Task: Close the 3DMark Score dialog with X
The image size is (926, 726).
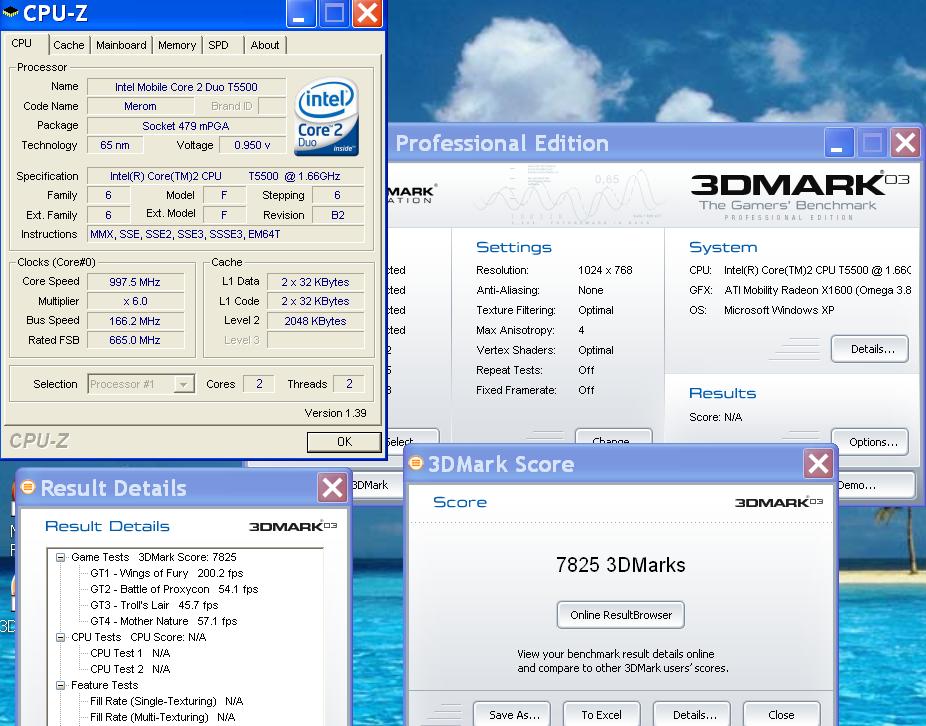Action: click(818, 464)
